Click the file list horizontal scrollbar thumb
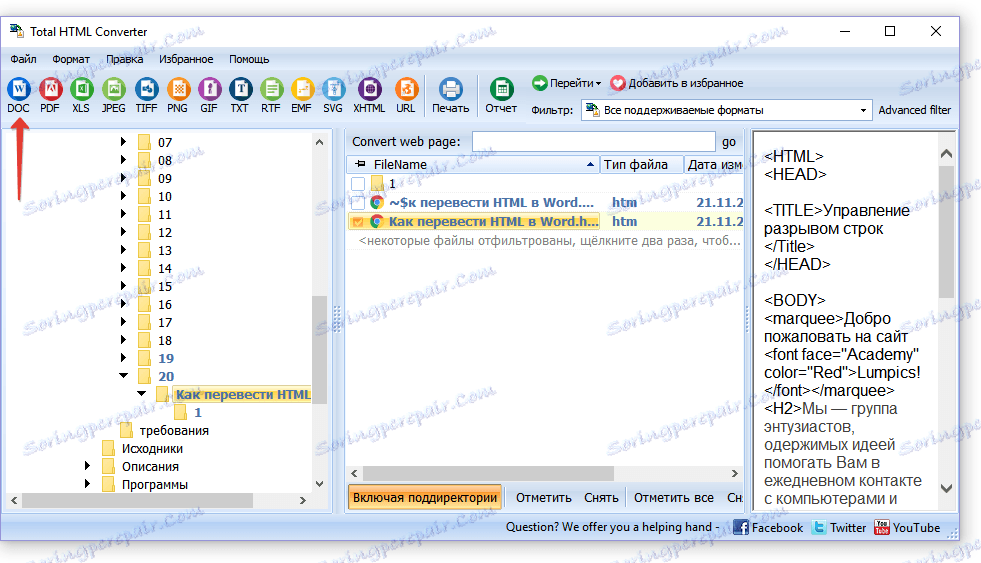981x563 pixels. tap(488, 473)
